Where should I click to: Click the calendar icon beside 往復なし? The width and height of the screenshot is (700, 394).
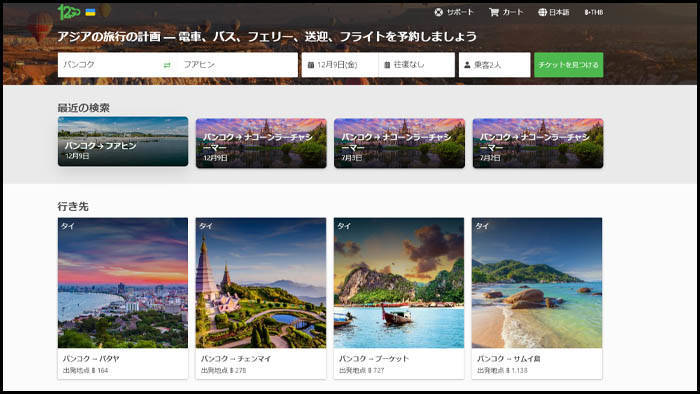(x=387, y=65)
